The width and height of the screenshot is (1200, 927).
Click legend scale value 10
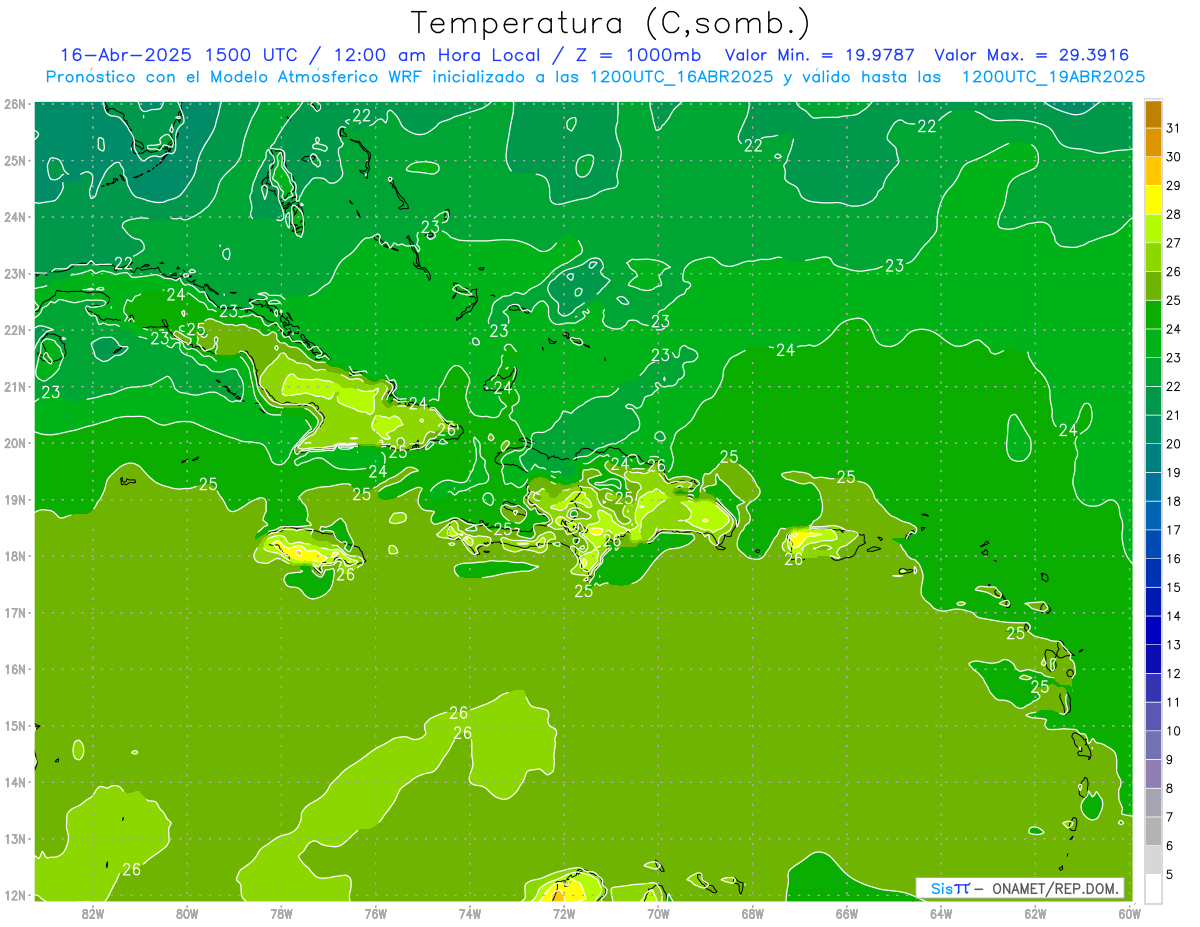click(x=1174, y=731)
